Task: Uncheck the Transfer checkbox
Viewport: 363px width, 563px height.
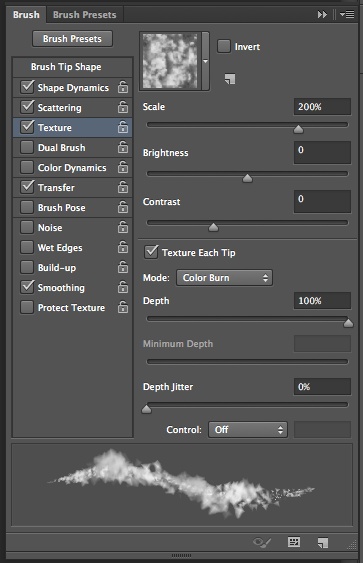Action: [27, 187]
